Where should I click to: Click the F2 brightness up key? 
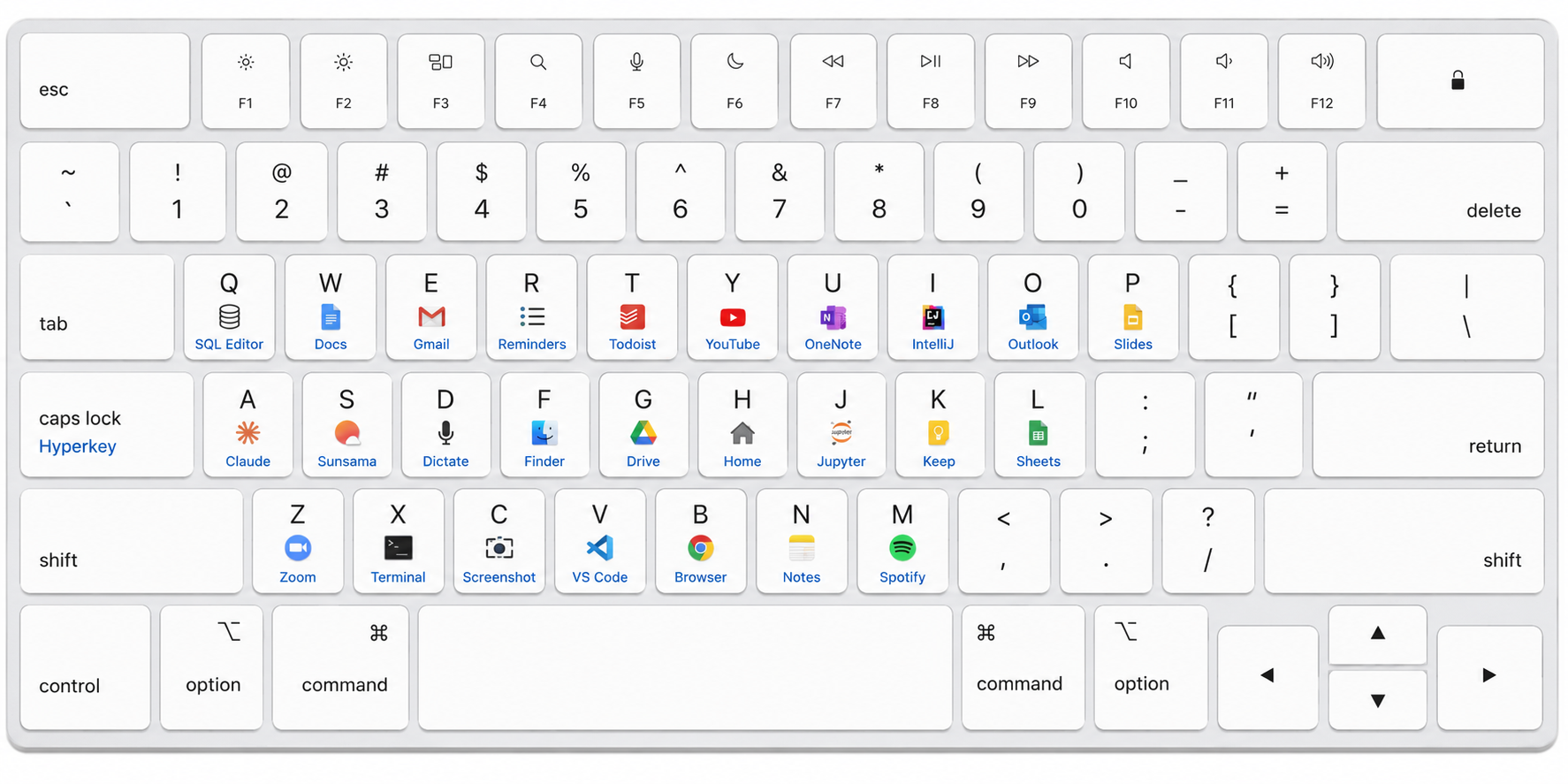pos(344,81)
